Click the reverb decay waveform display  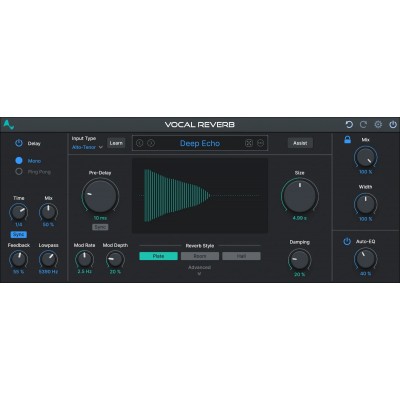coord(200,196)
